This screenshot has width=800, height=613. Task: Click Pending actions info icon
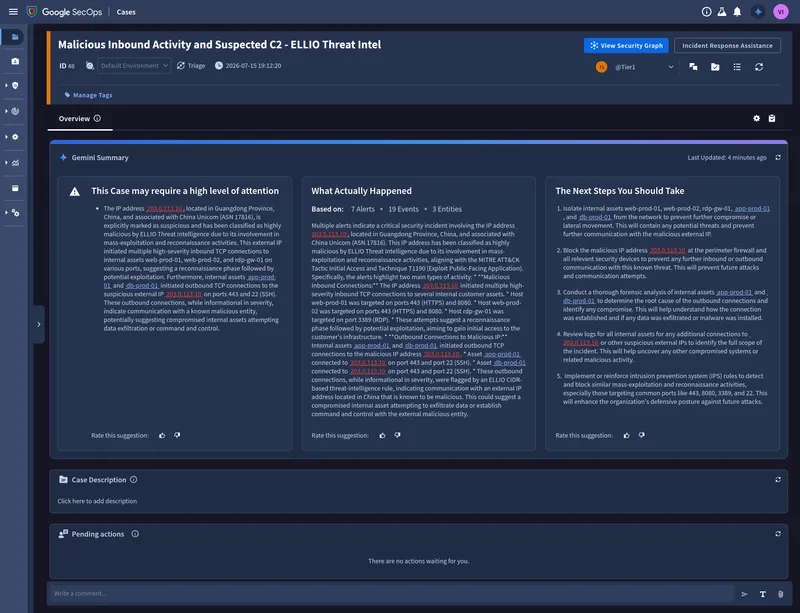coord(135,534)
